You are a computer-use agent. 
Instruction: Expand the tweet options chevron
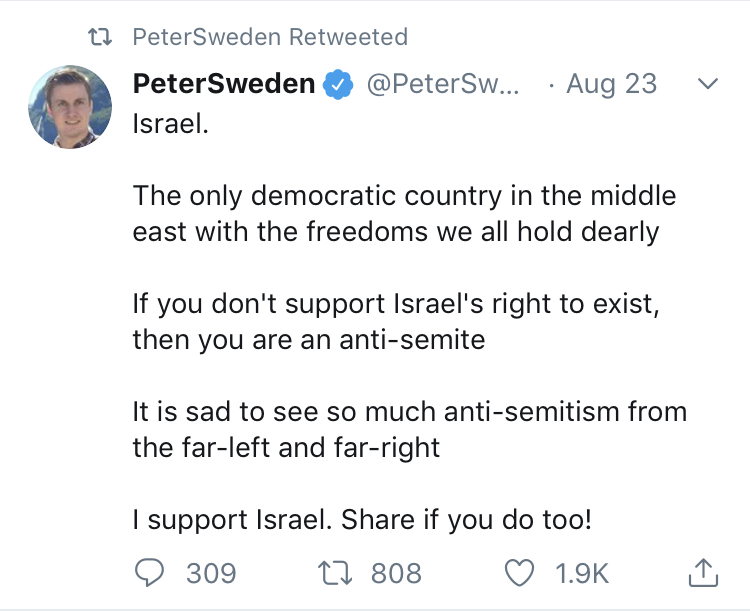(707, 85)
